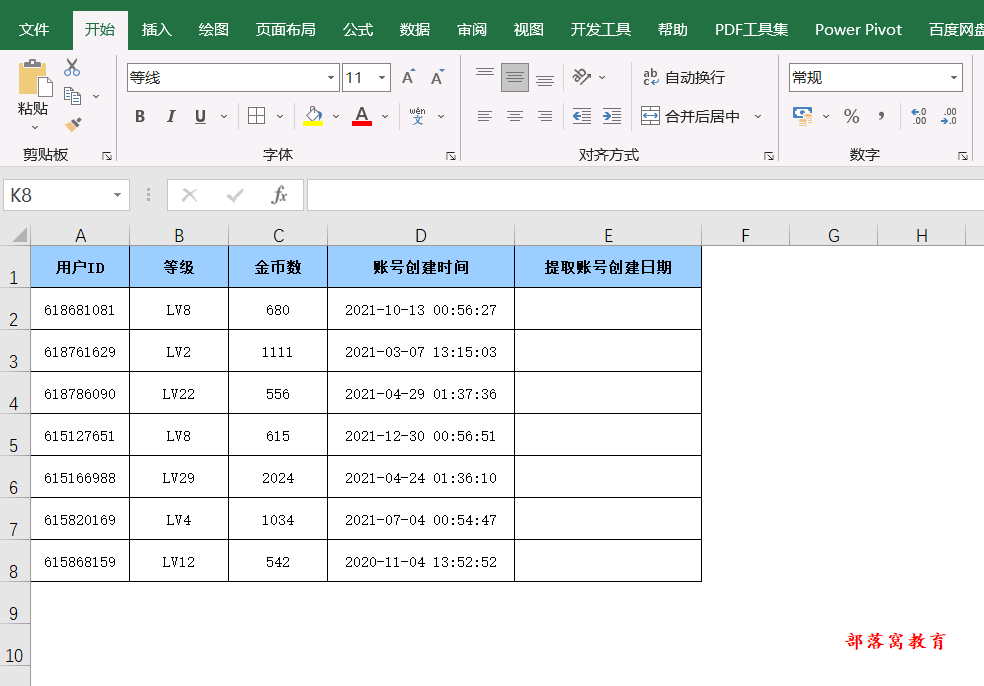The height and width of the screenshot is (686, 984).
Task: Toggle middle vertical alignment
Action: pos(515,77)
